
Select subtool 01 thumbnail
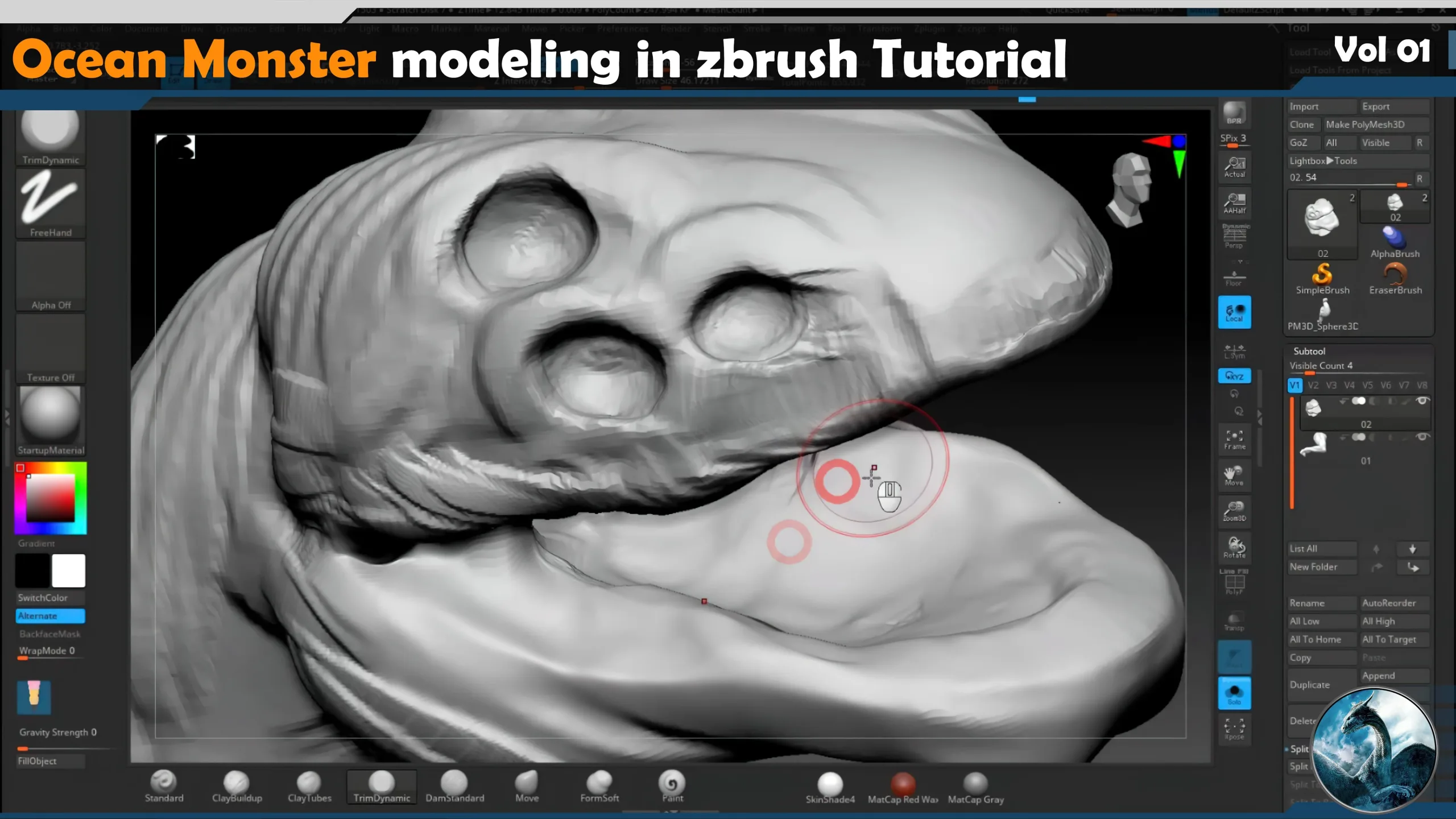coord(1314,445)
